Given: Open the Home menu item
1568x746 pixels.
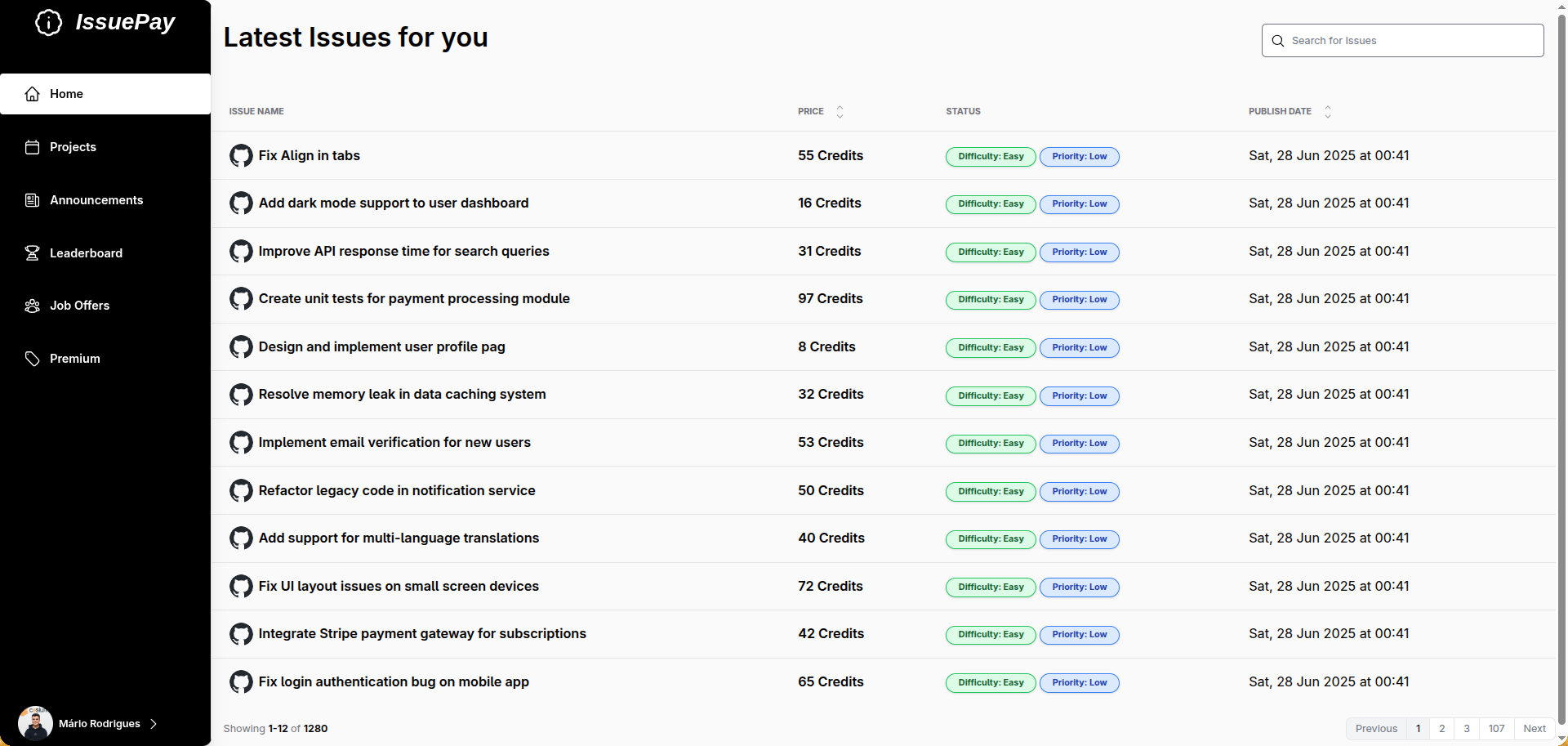Looking at the screenshot, I should coord(66,94).
